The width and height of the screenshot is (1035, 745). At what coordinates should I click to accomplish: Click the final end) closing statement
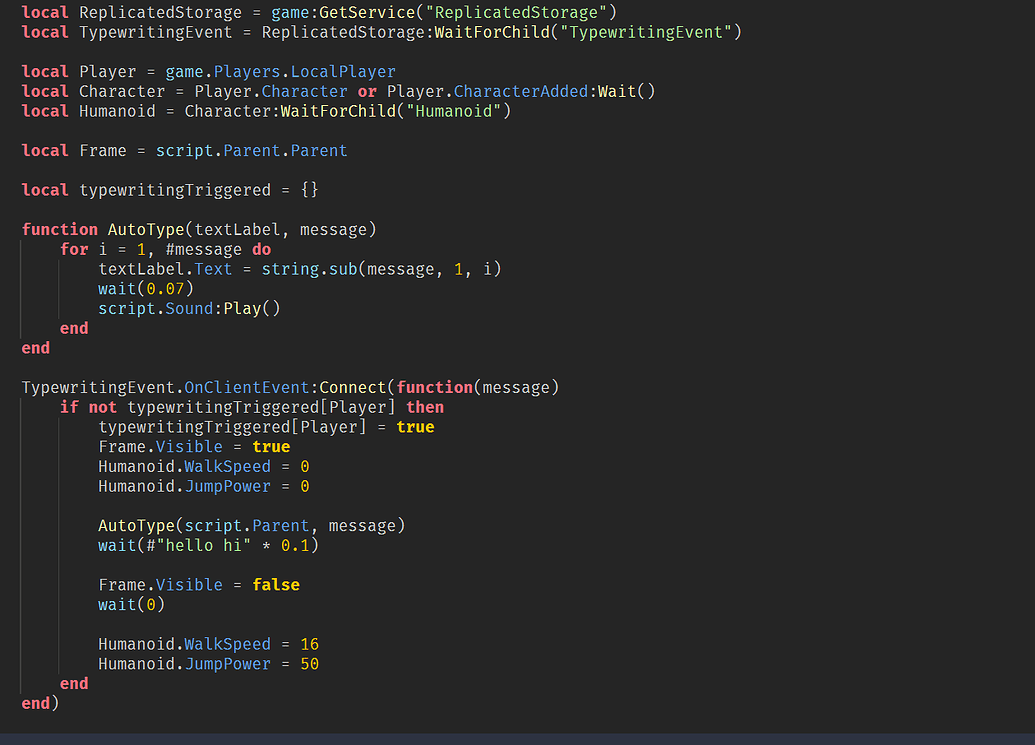tap(40, 703)
